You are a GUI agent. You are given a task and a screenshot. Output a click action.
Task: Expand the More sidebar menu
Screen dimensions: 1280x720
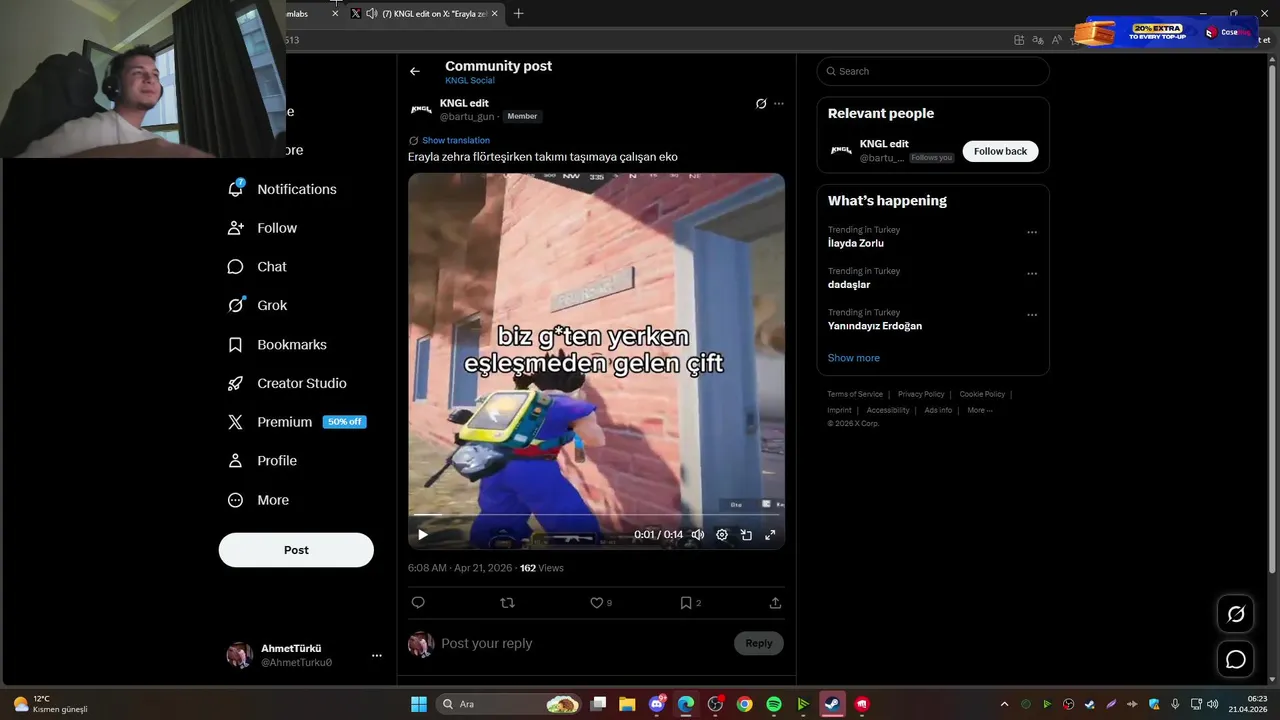click(258, 500)
